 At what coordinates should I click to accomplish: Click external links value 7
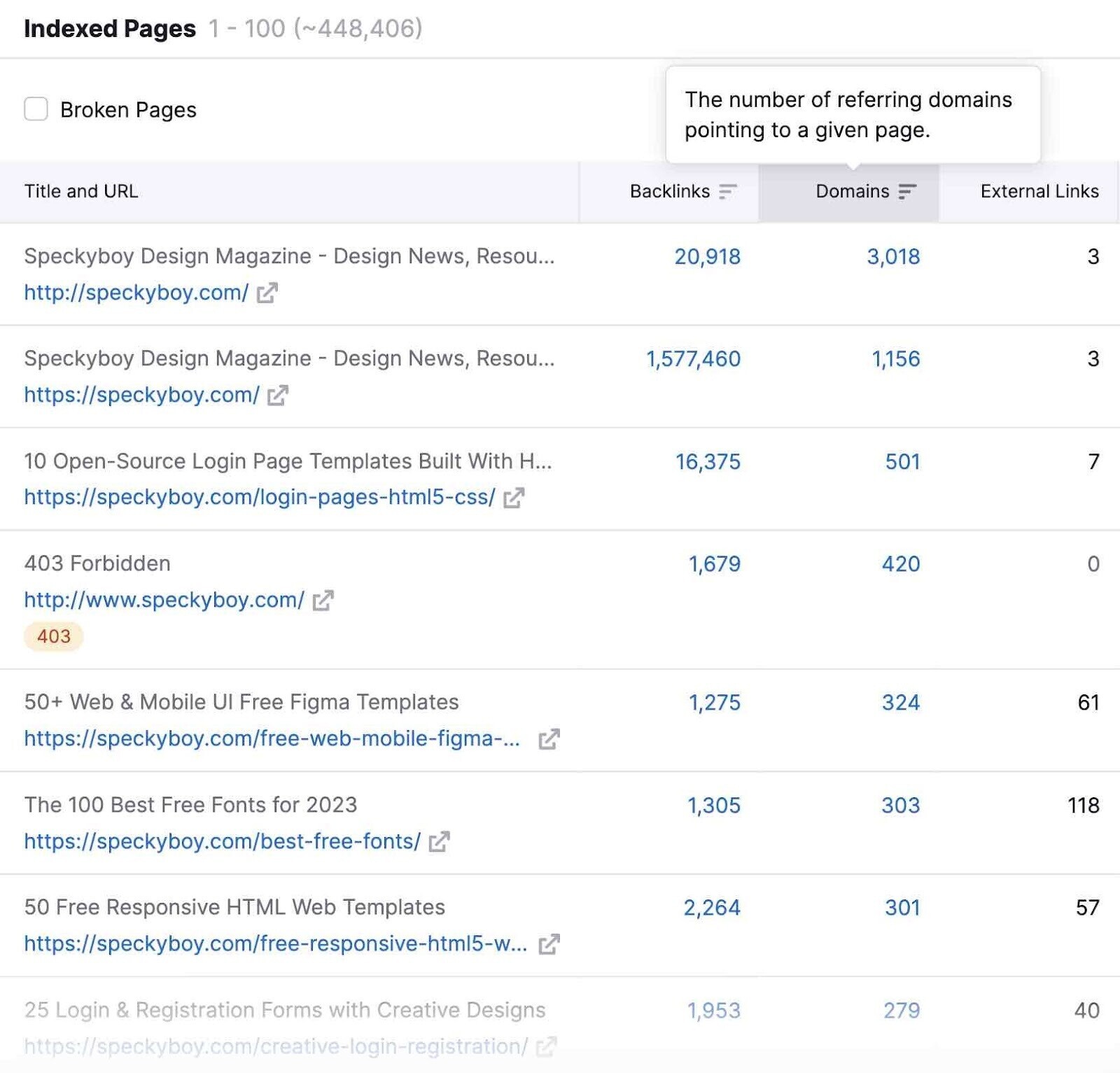(x=1093, y=462)
